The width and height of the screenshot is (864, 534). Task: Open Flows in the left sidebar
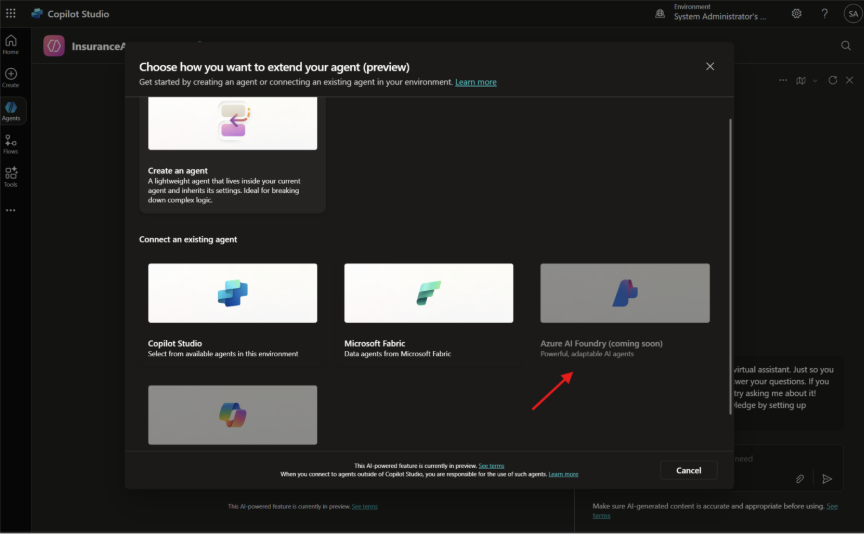(10, 144)
